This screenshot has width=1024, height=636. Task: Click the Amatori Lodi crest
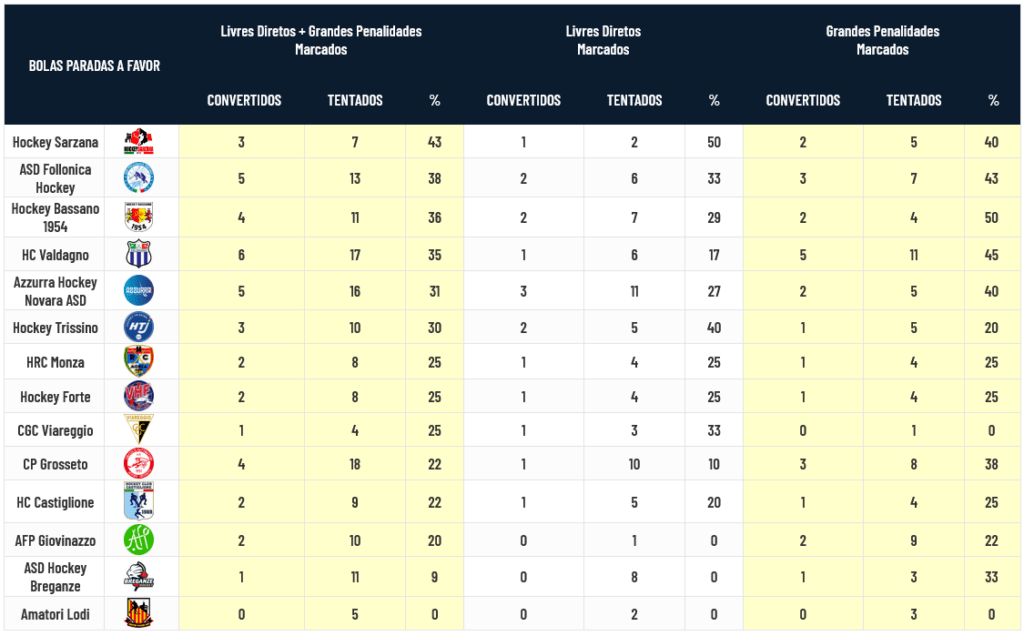(139, 613)
